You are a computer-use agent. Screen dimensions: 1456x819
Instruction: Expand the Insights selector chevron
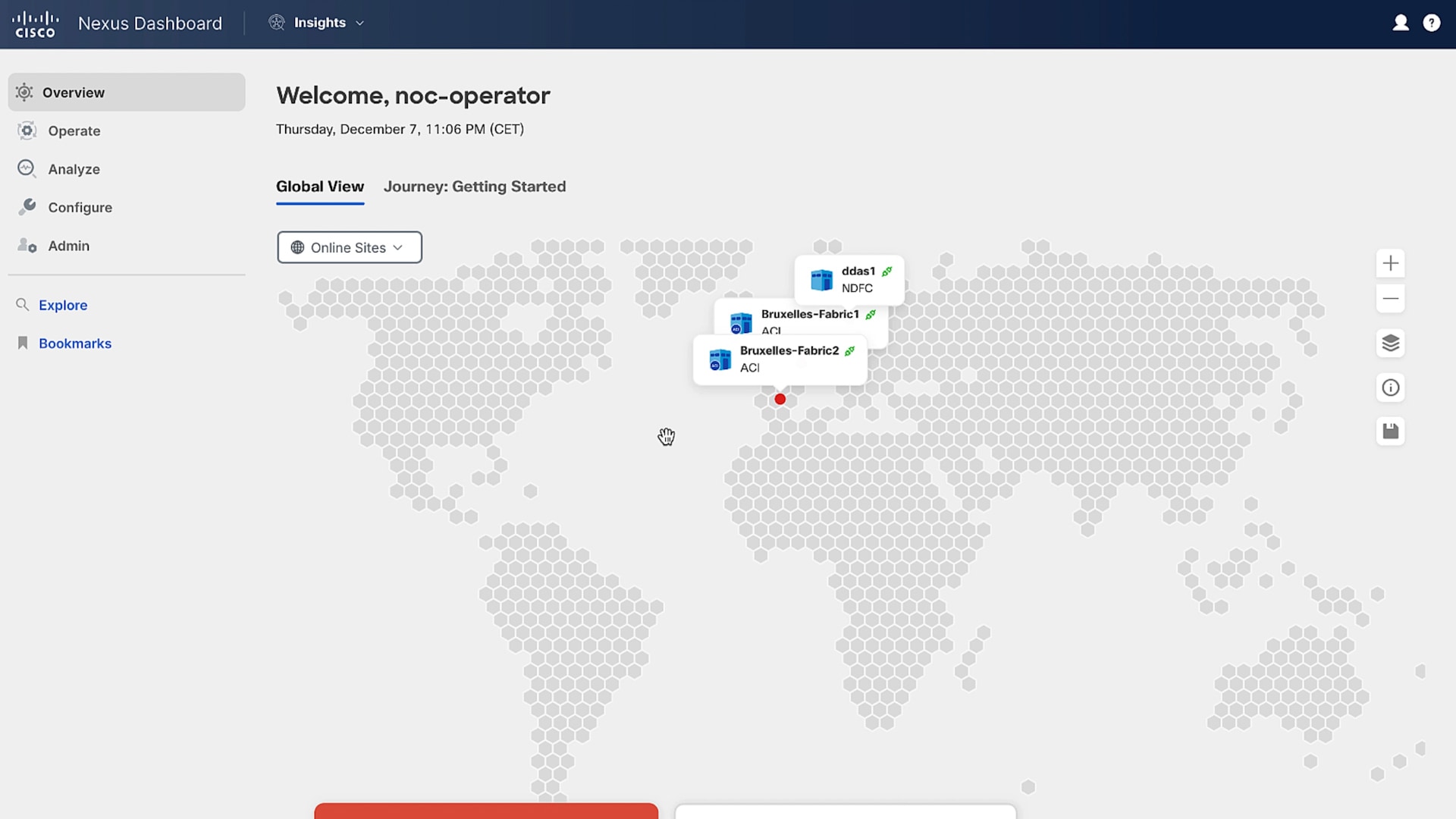(360, 23)
